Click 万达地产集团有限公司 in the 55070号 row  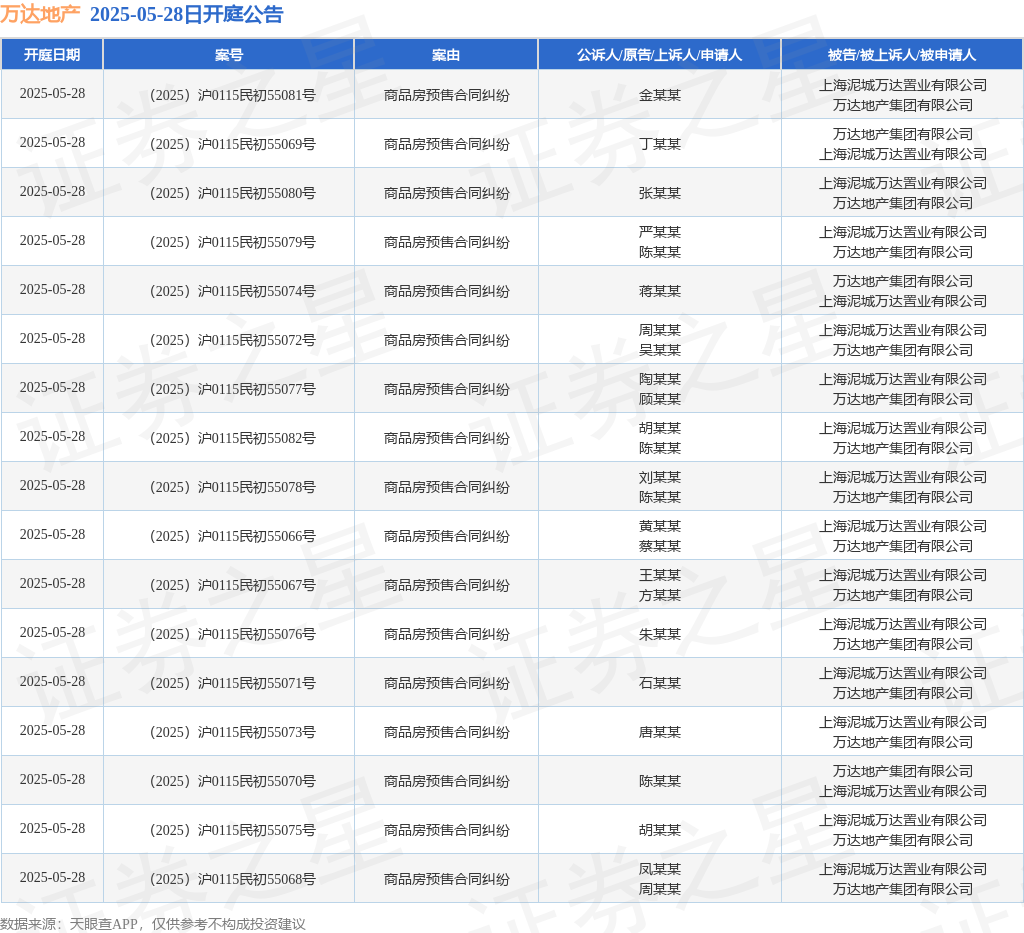coord(903,771)
